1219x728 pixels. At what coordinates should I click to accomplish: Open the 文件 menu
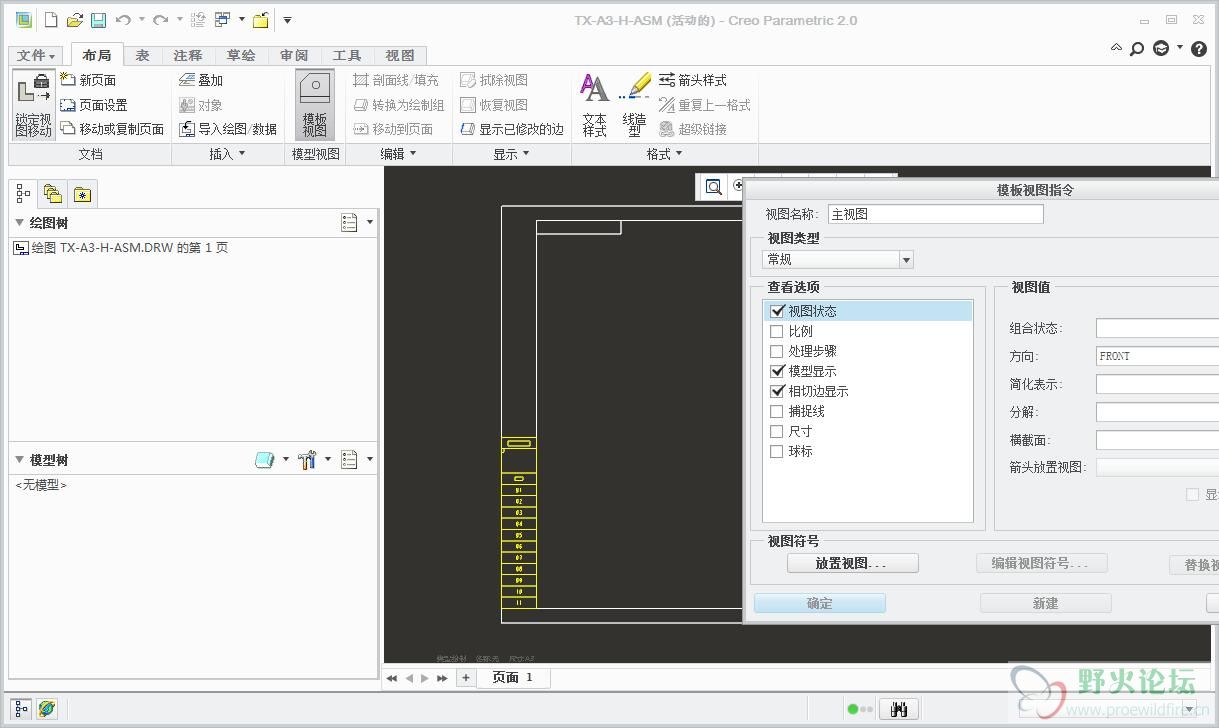[x=37, y=55]
